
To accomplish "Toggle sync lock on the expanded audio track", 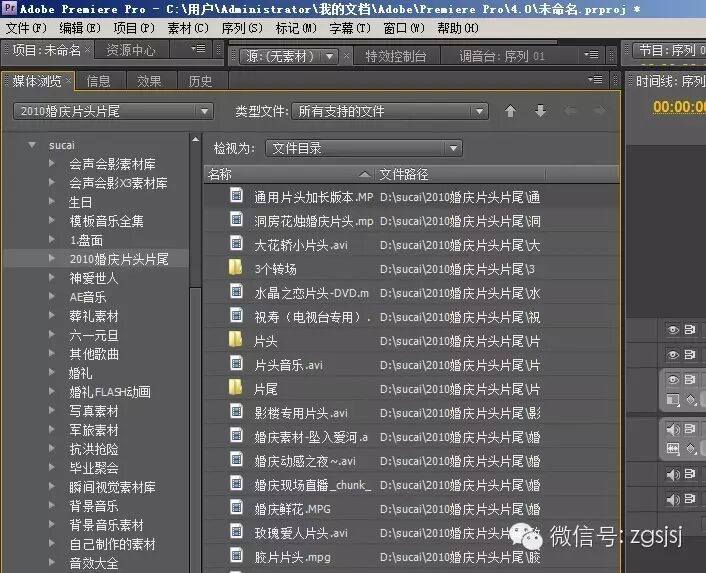I will point(690,429).
